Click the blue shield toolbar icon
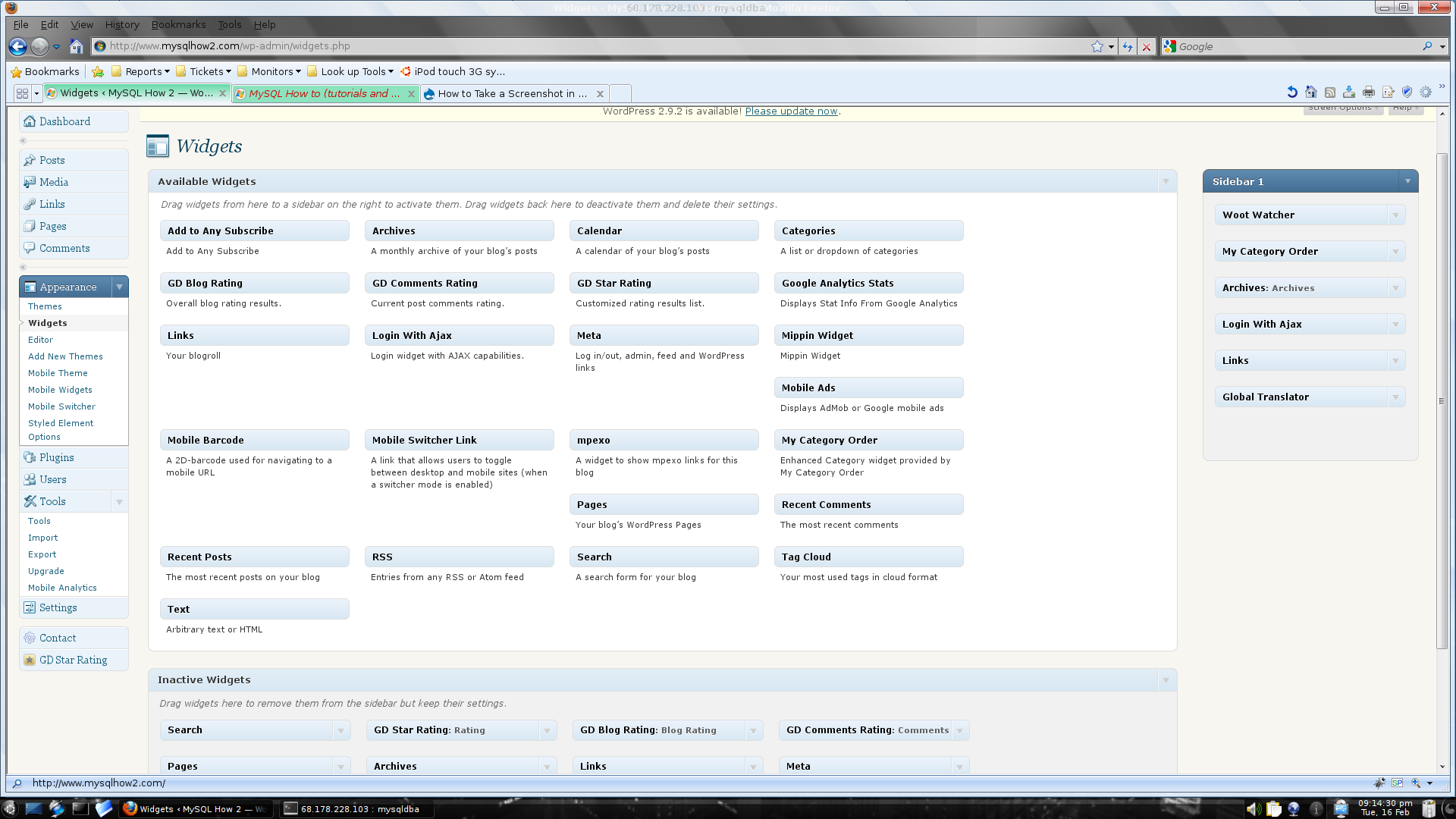 (1407, 93)
